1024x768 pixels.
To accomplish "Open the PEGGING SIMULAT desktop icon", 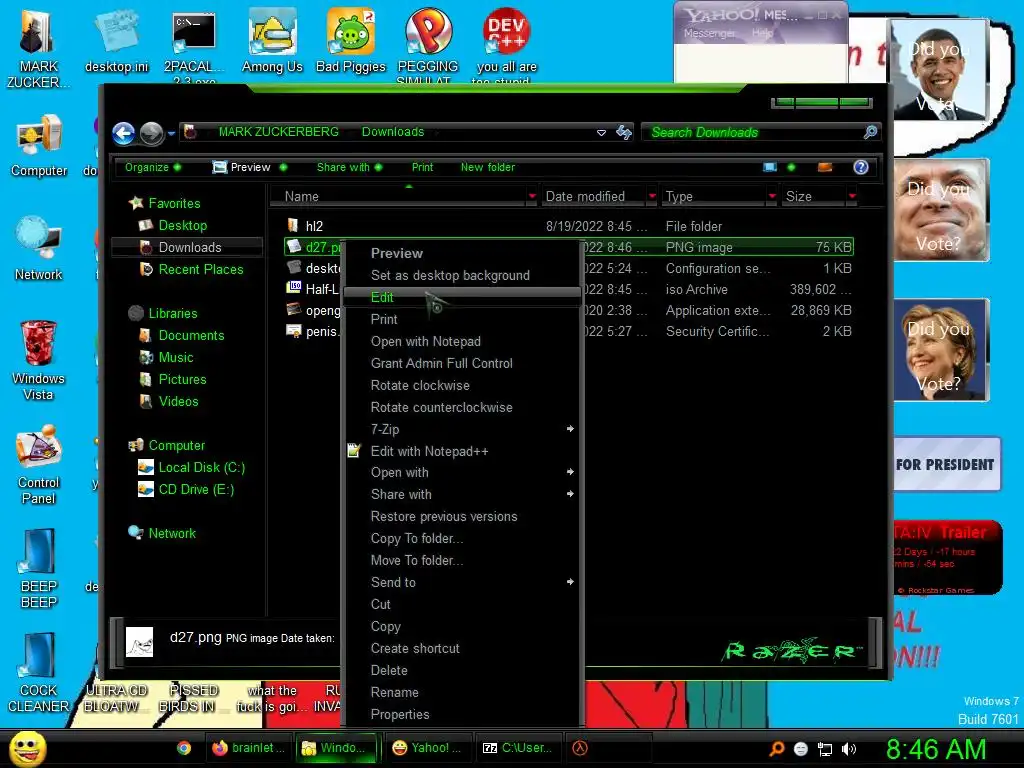I will click(x=428, y=47).
